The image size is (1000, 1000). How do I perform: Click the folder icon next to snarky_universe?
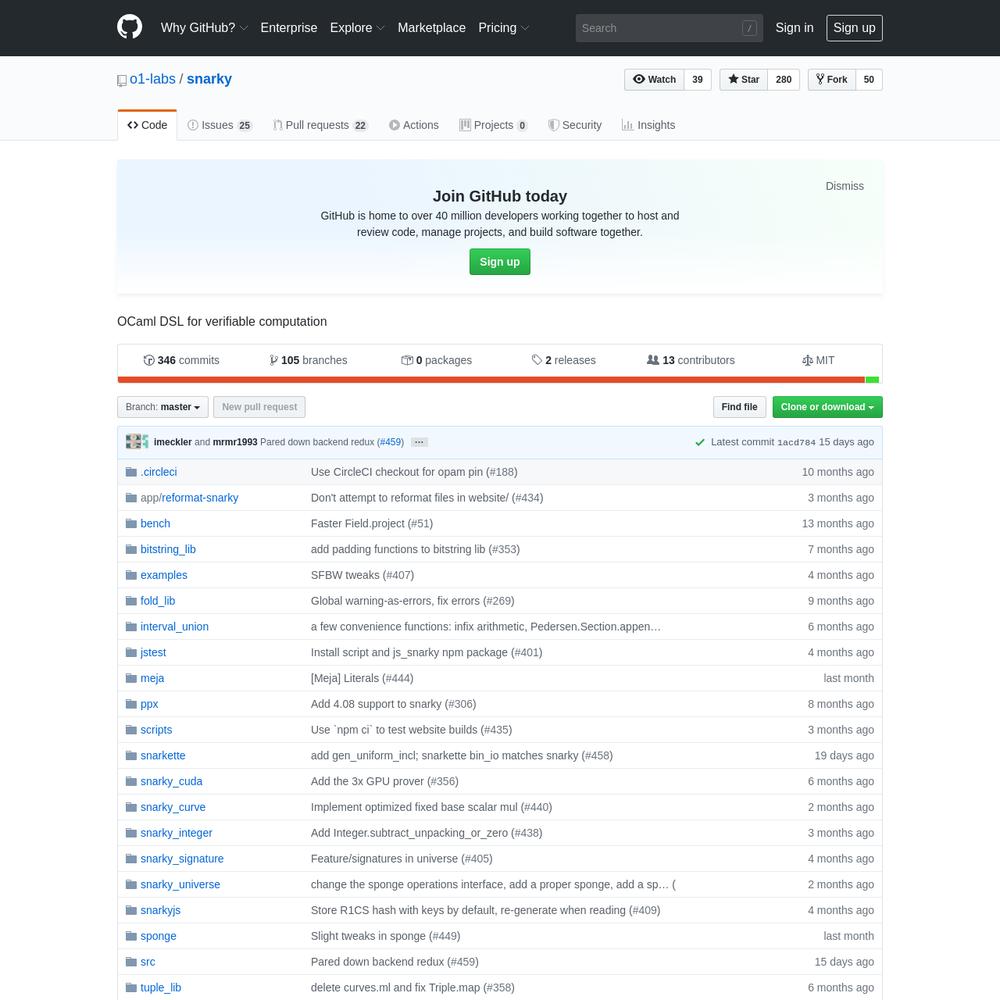click(x=131, y=885)
